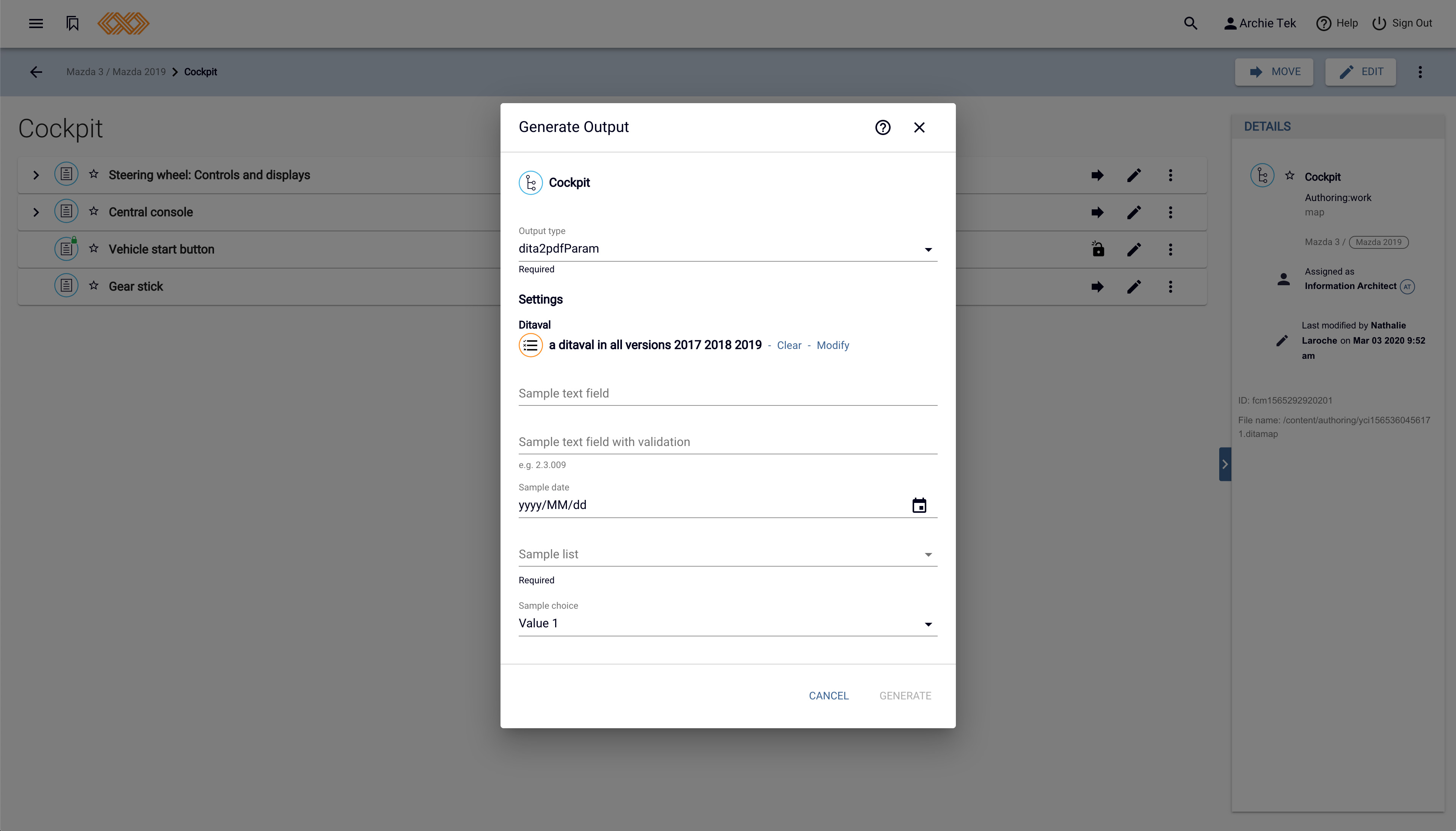Open the hamburger main menu
This screenshot has width=1456, height=831.
tap(36, 24)
